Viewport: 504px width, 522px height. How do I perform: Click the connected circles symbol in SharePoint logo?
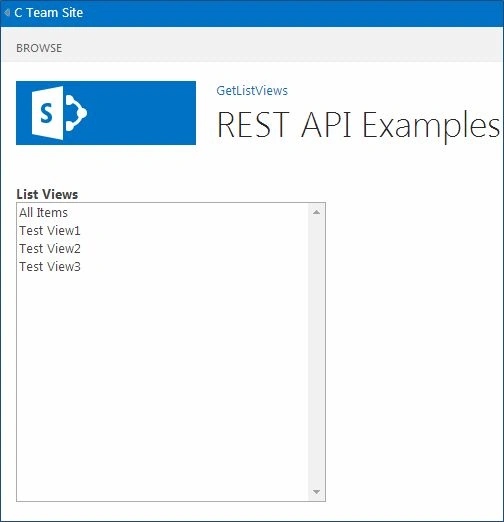pos(76,113)
